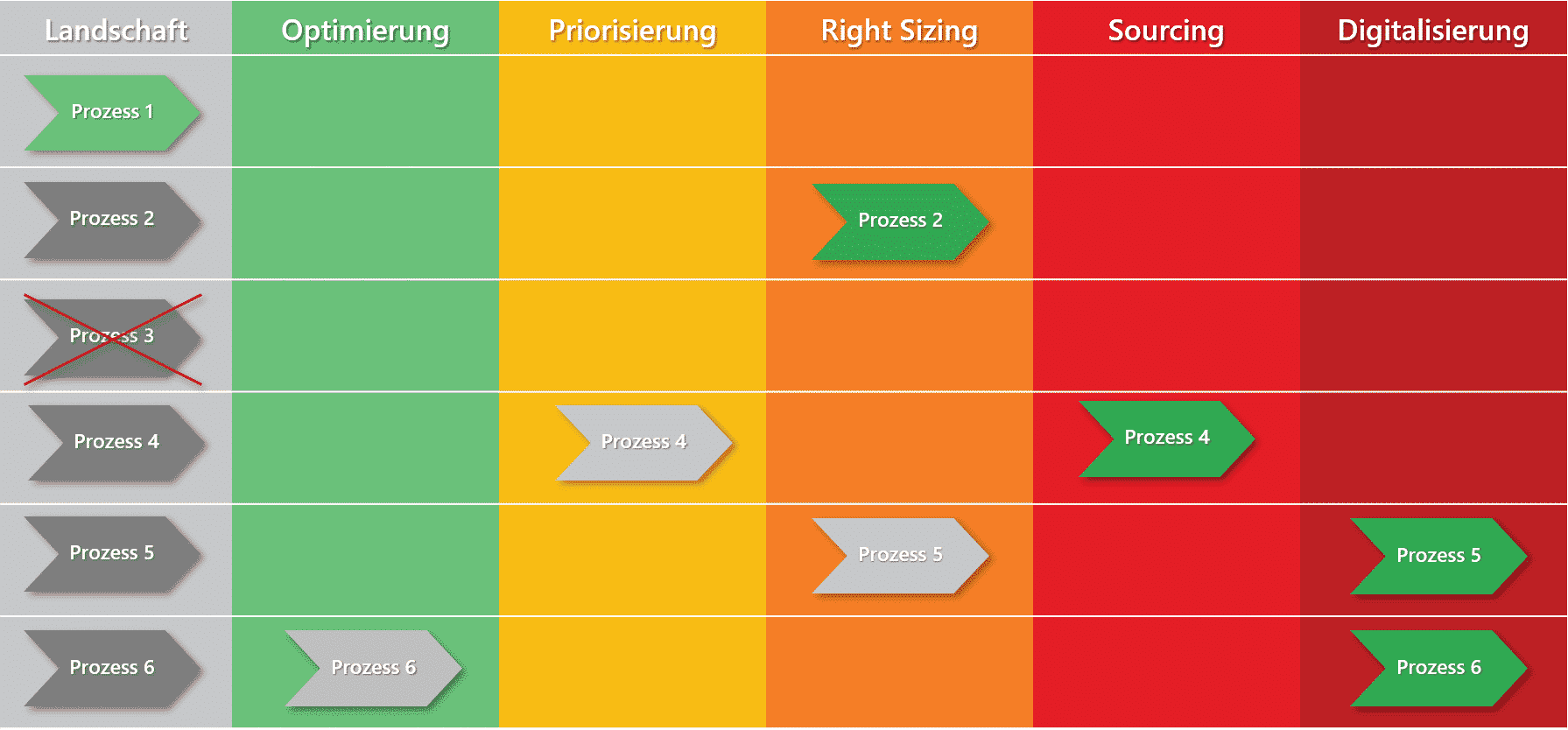
Task: Select green Prozess 6 arrow in Digitalisierung
Action: click(1438, 669)
